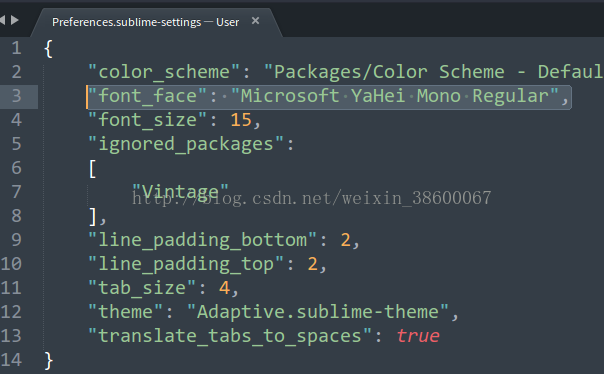Click the line_padding_top value 2
Screen dimensions: 604x374
312,264
